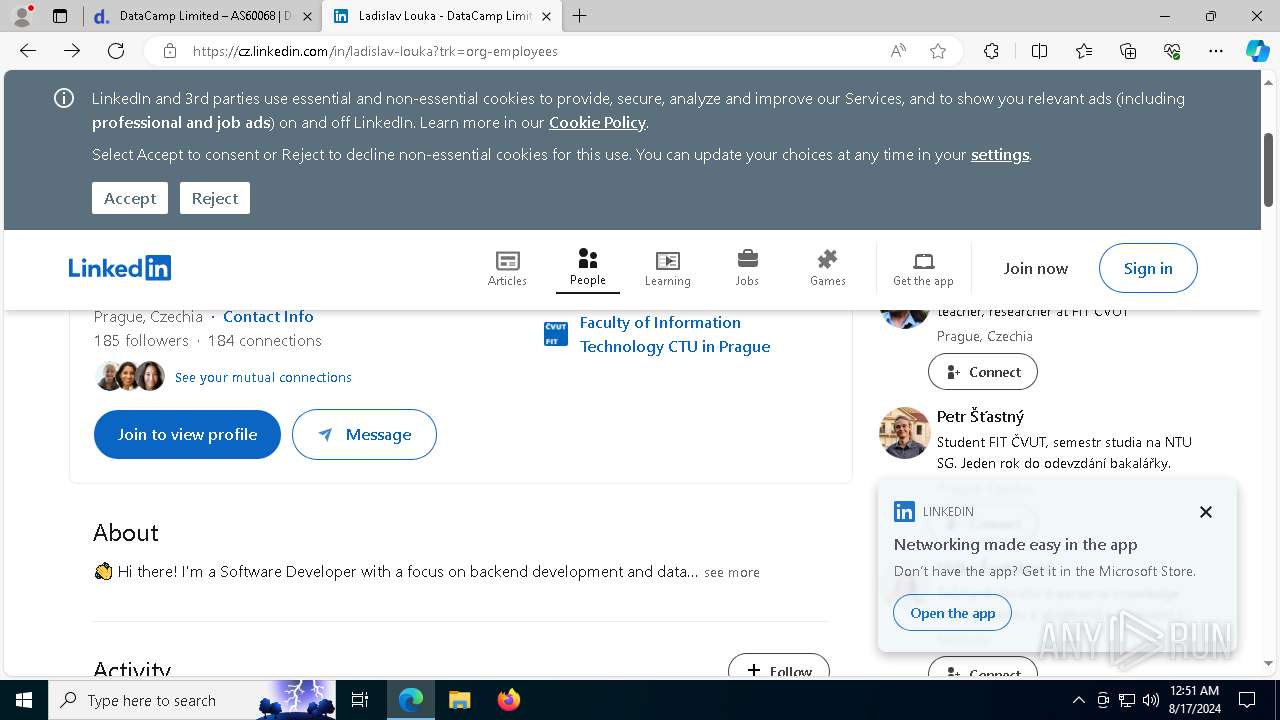This screenshot has height=720, width=1280.
Task: Click Join to view profile button
Action: 187,434
